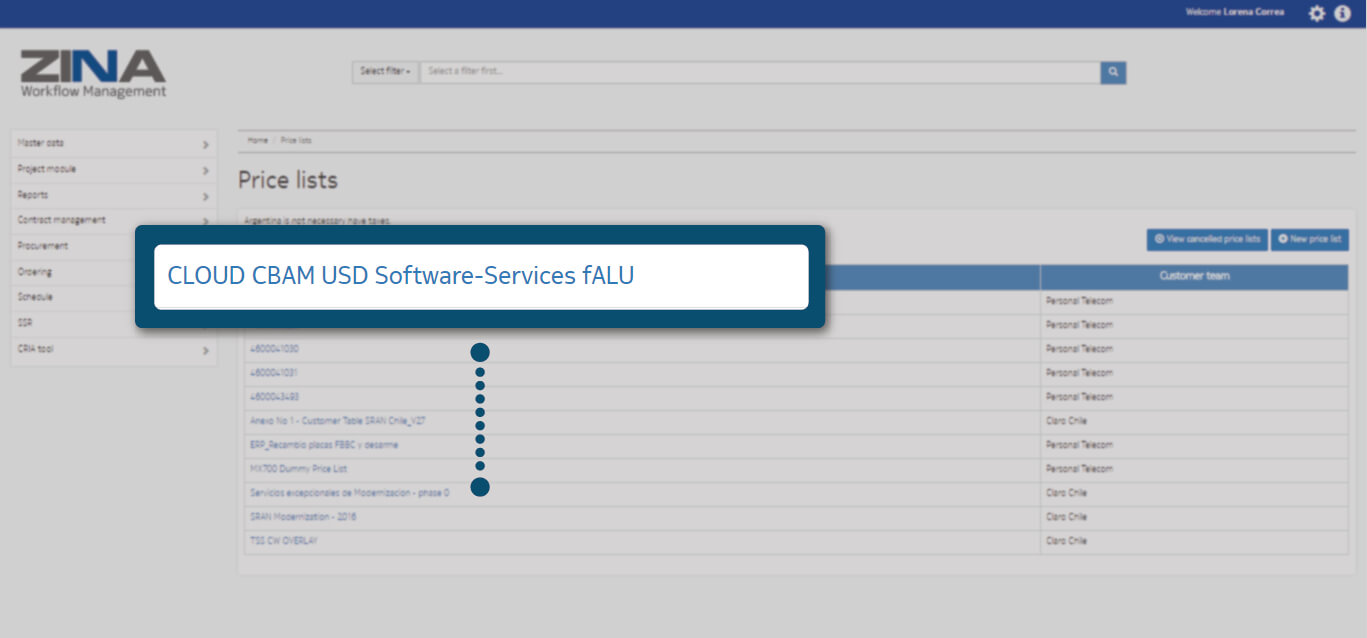The image size is (1367, 638).
Task: Click chevron arrow beside CRIA tool
Action: (205, 351)
